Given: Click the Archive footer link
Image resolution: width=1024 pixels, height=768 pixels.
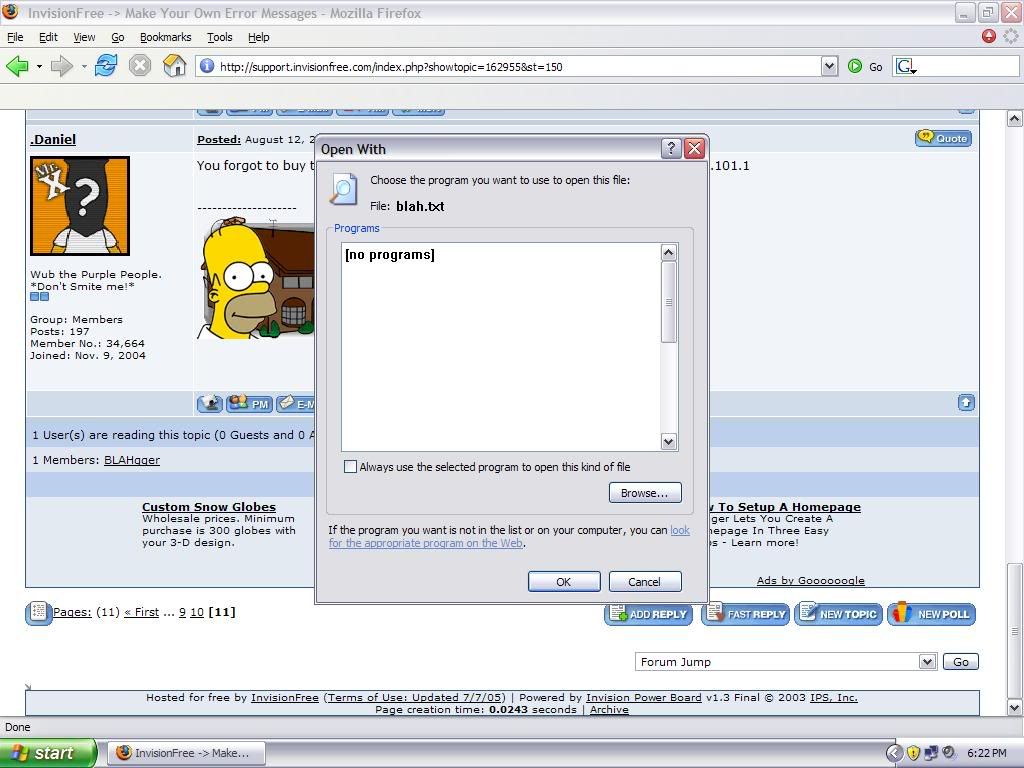Looking at the screenshot, I should [x=609, y=709].
